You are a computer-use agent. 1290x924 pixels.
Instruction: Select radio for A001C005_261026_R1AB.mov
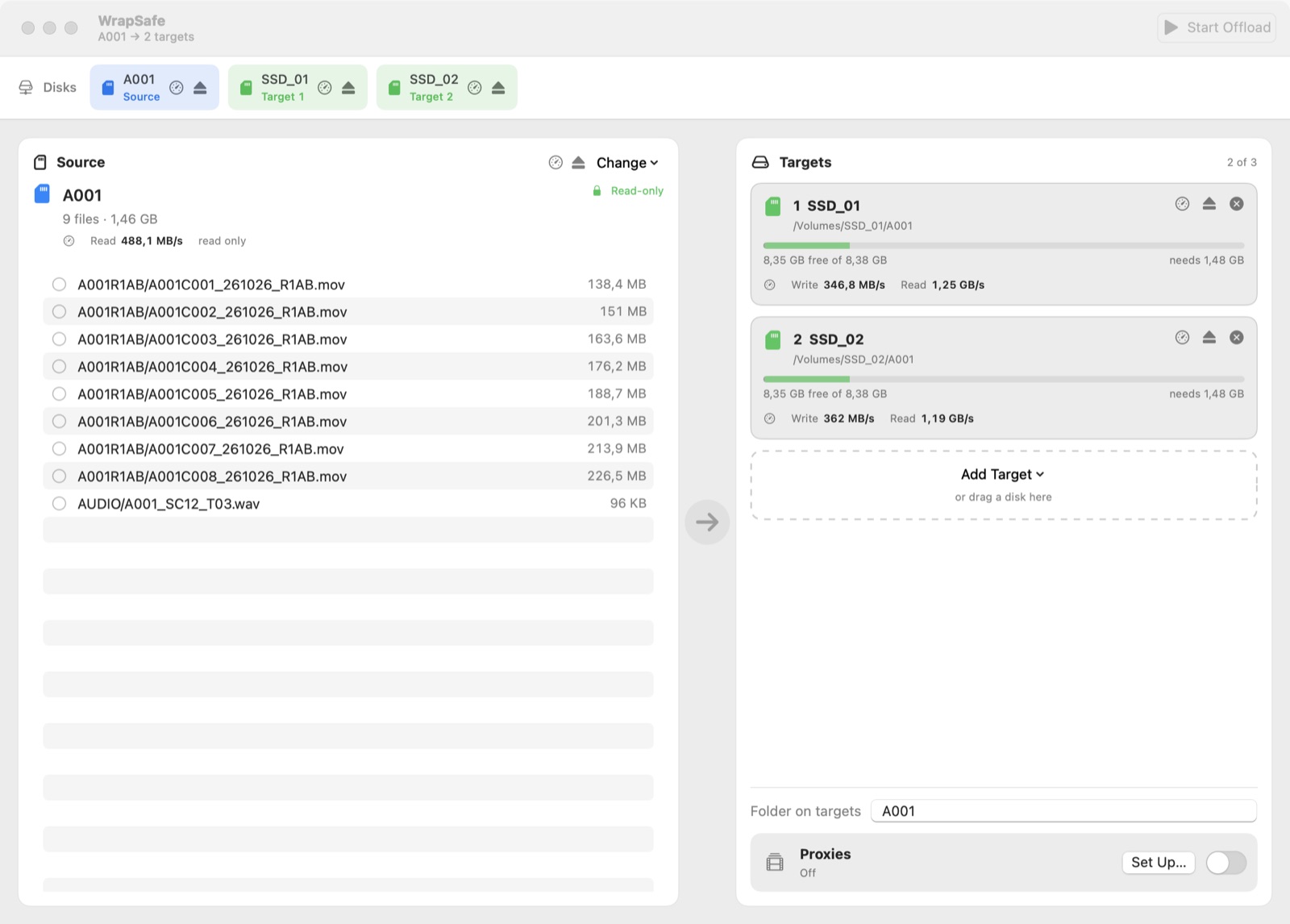tap(59, 394)
